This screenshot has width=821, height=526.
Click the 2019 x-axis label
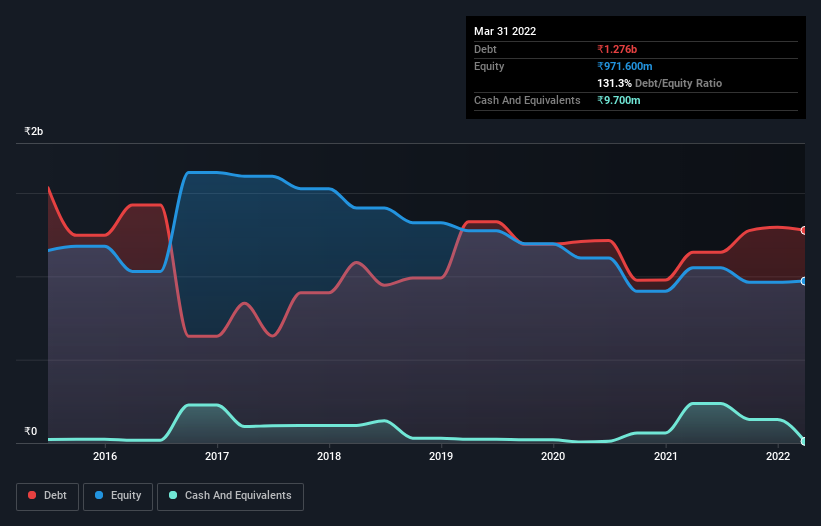(x=441, y=456)
